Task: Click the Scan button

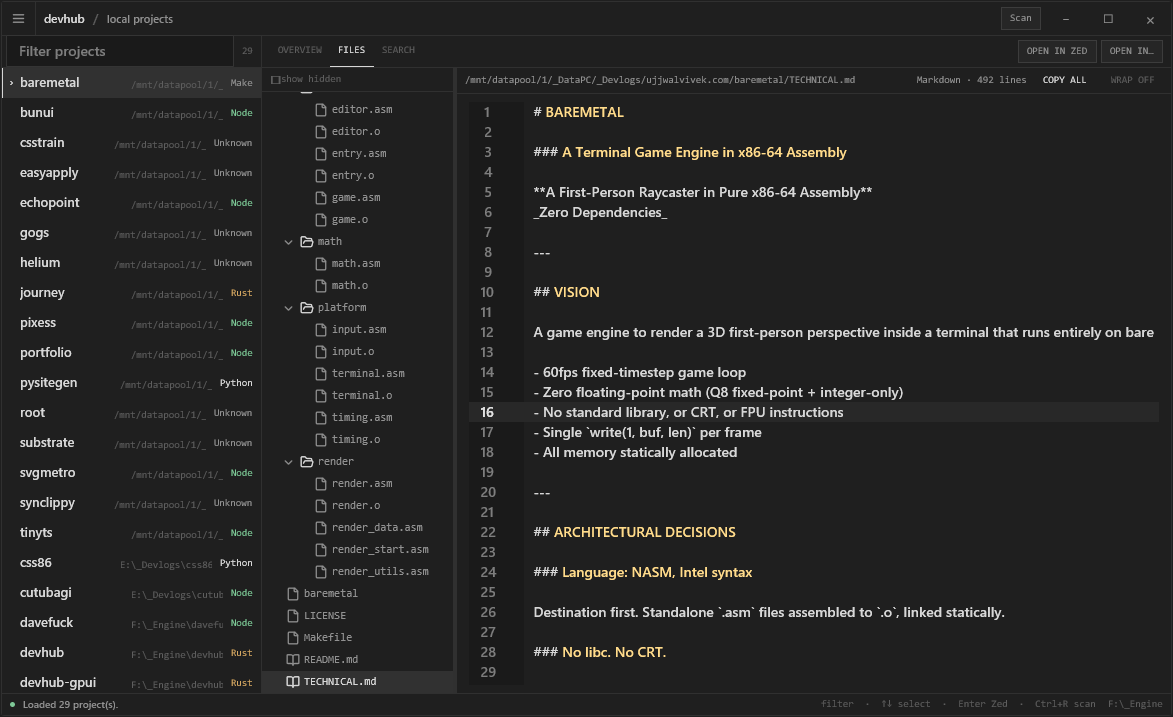Action: click(x=1020, y=18)
